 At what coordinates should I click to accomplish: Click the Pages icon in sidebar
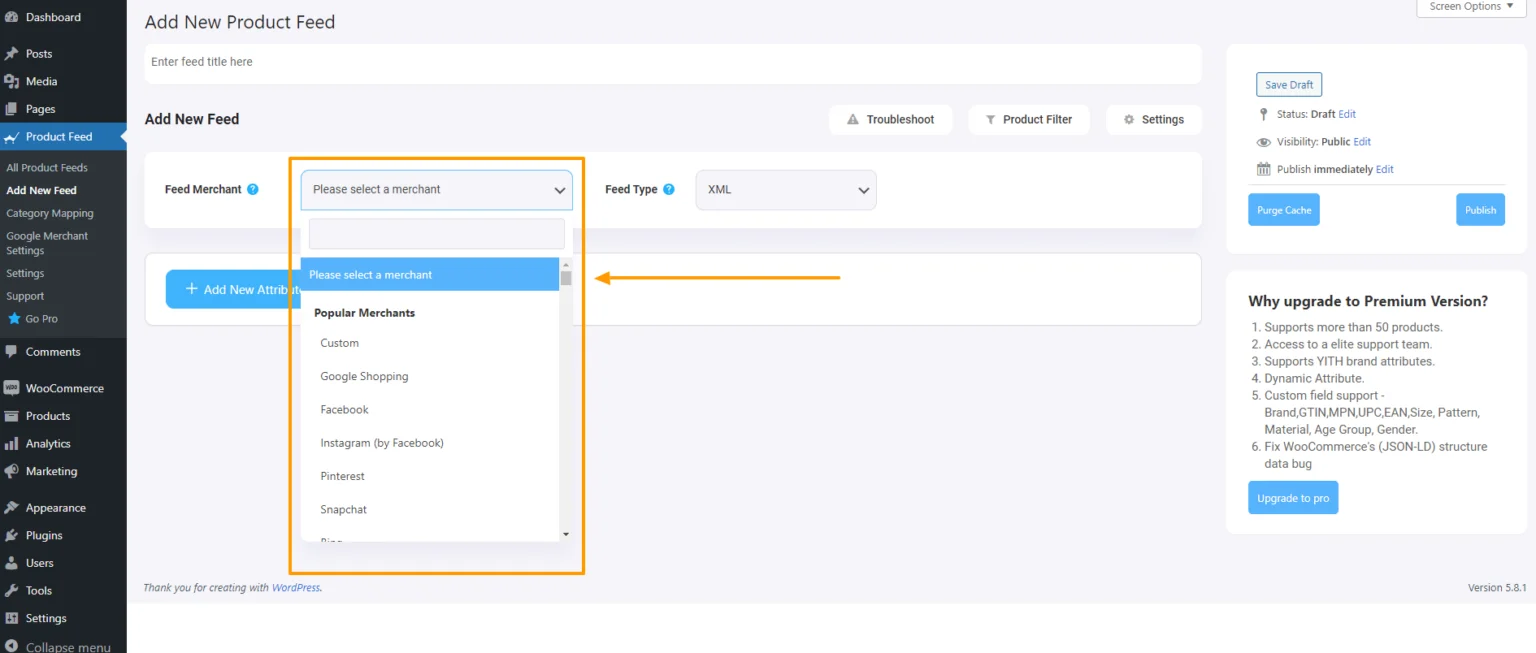click(x=12, y=109)
